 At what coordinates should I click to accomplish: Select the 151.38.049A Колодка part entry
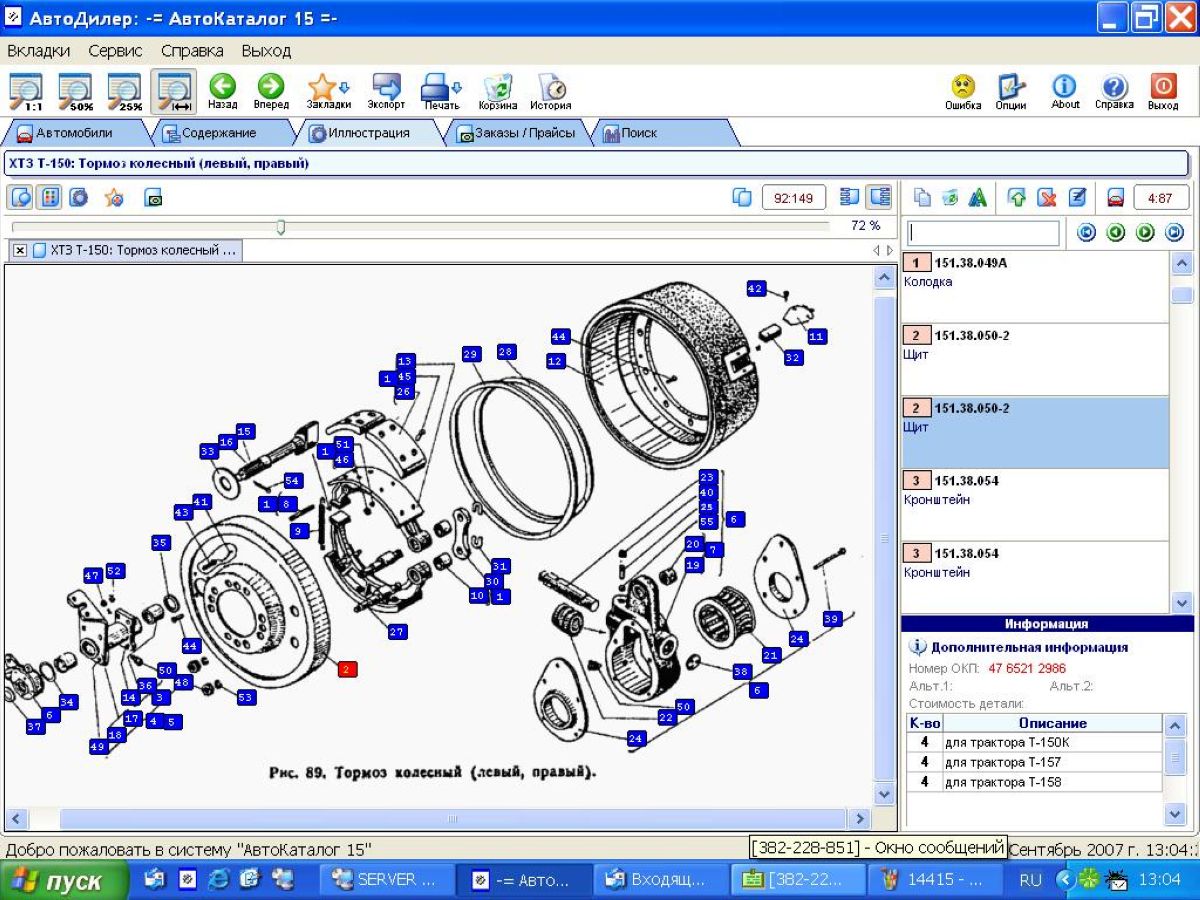point(1035,272)
